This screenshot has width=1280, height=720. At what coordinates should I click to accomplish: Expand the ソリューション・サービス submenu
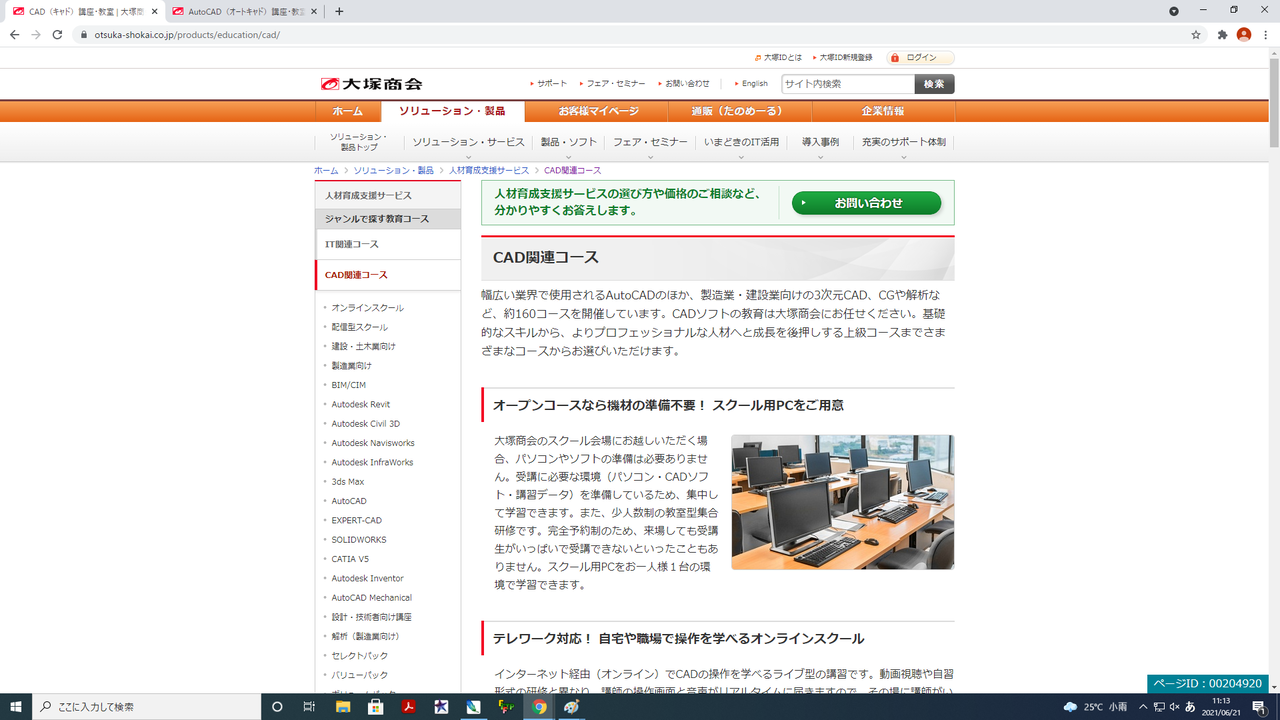pyautogui.click(x=468, y=142)
